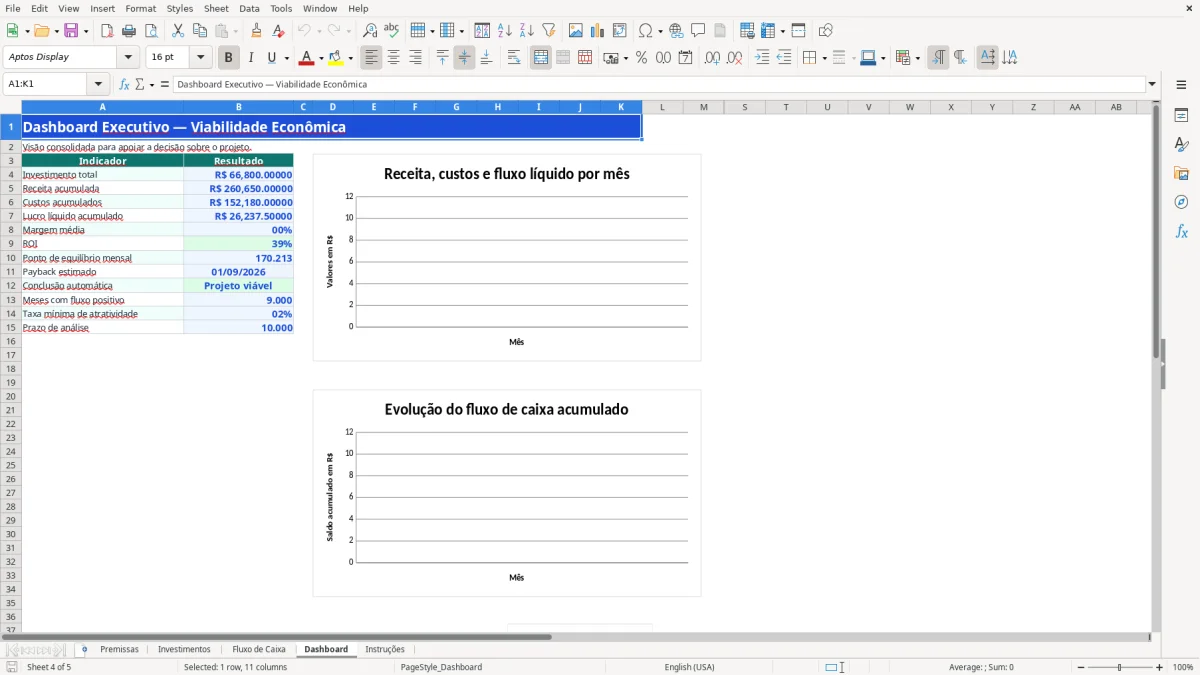Toggle Center Horizontally alignment
The image size is (1200, 675).
(x=394, y=58)
